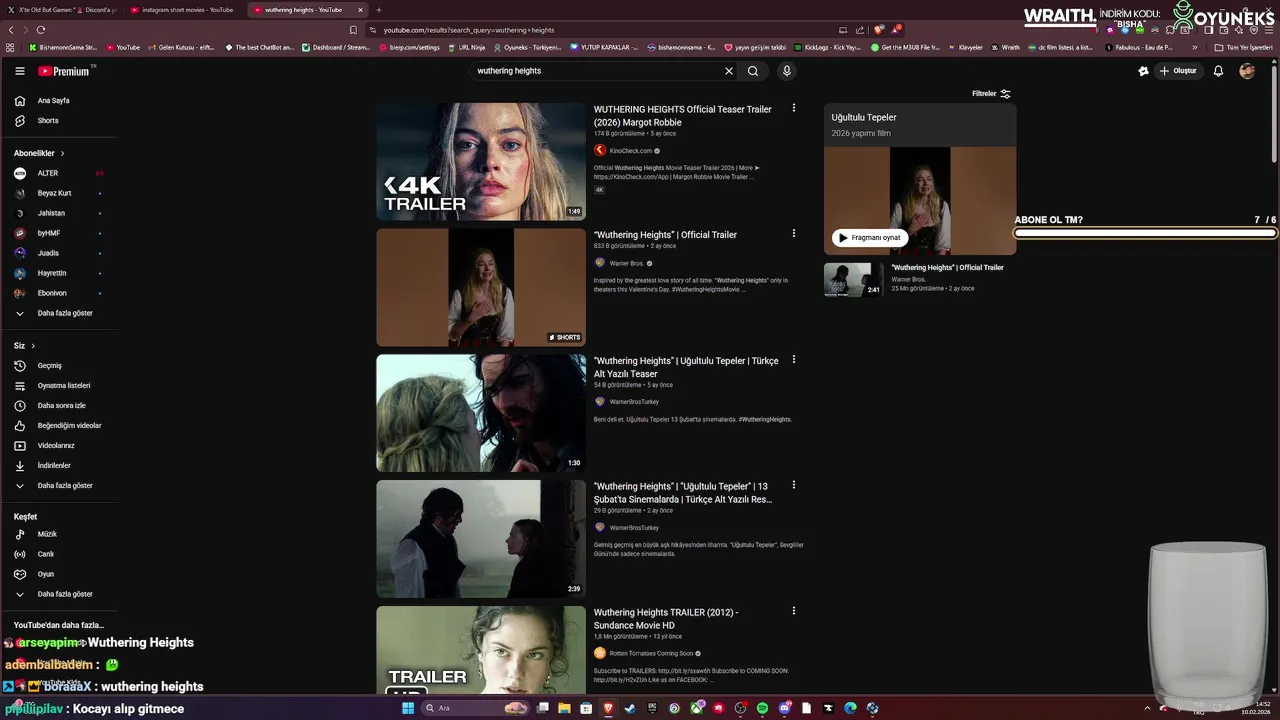Open the 2:41 Official Trailer in the movie card
This screenshot has width=1280, height=720.
point(920,279)
